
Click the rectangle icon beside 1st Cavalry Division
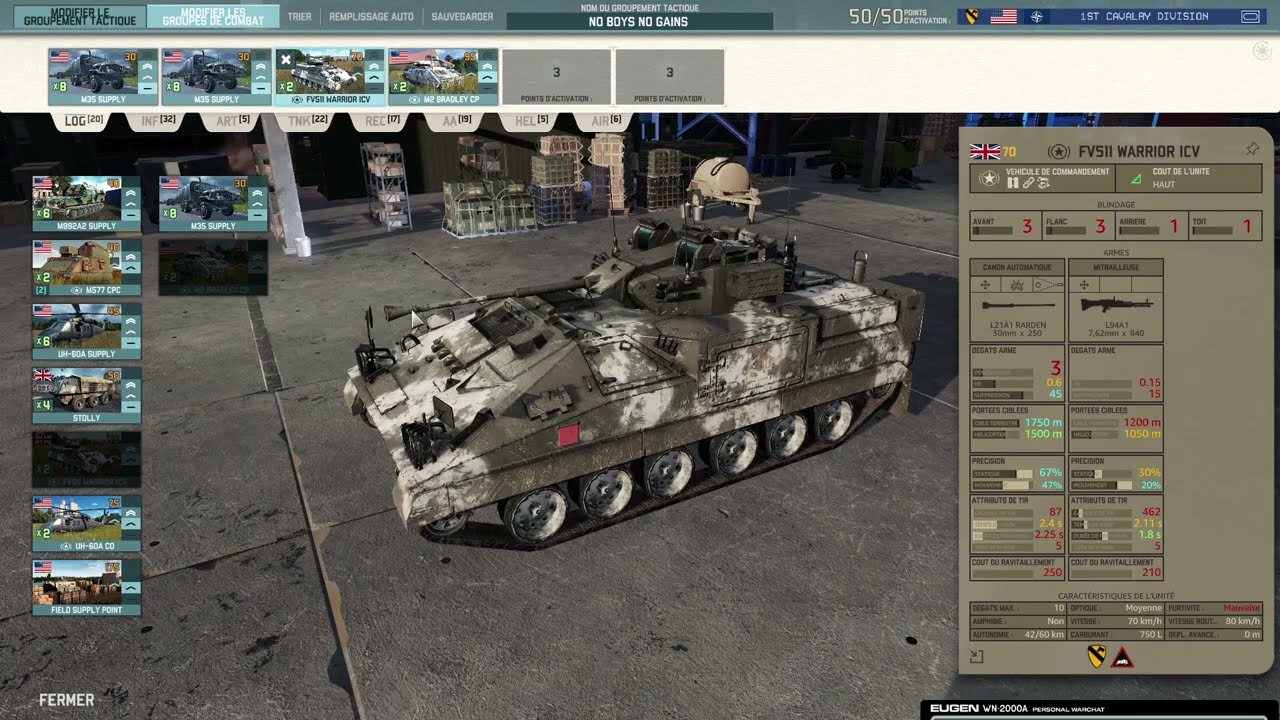1250,17
